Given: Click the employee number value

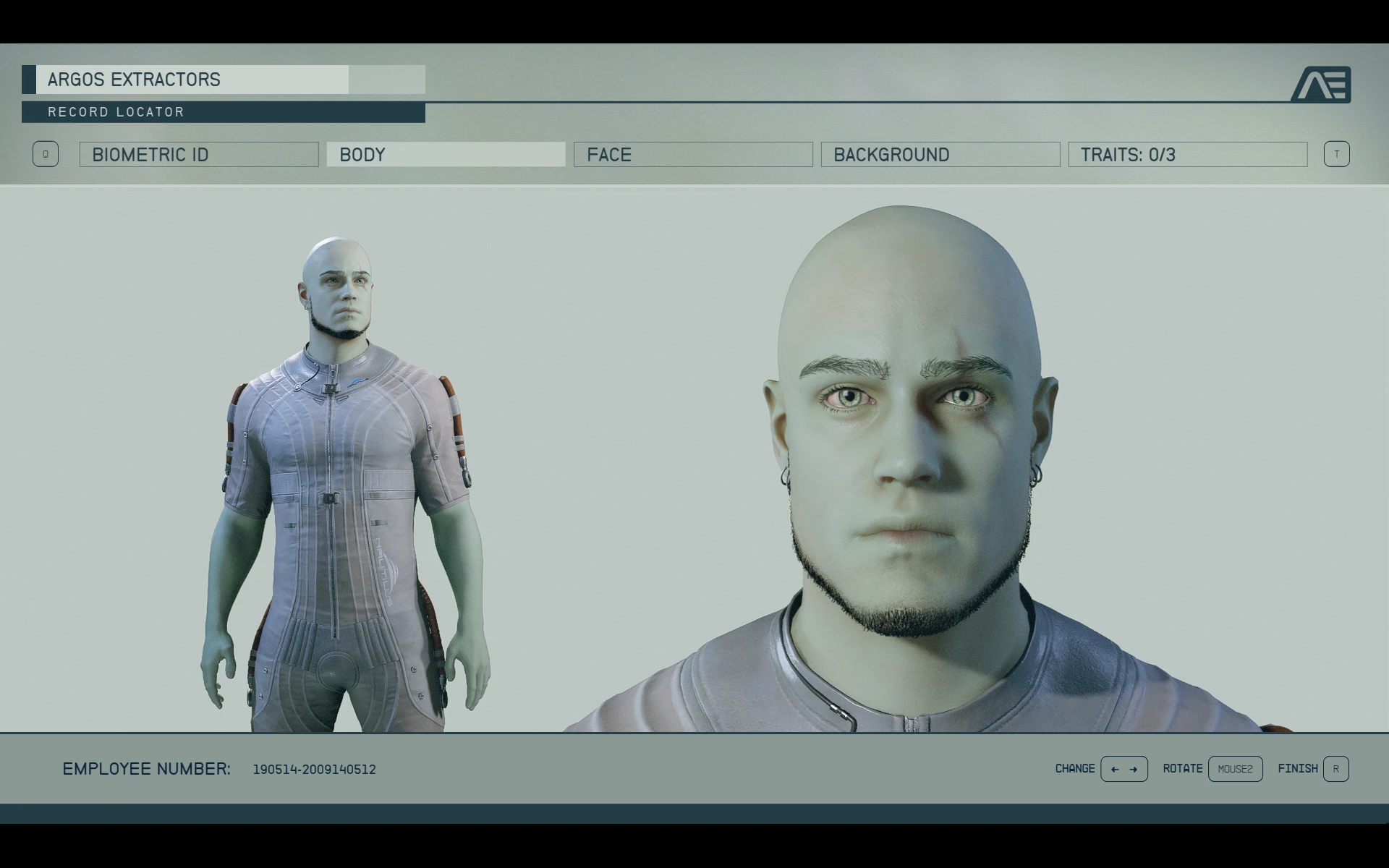Looking at the screenshot, I should pyautogui.click(x=314, y=770).
